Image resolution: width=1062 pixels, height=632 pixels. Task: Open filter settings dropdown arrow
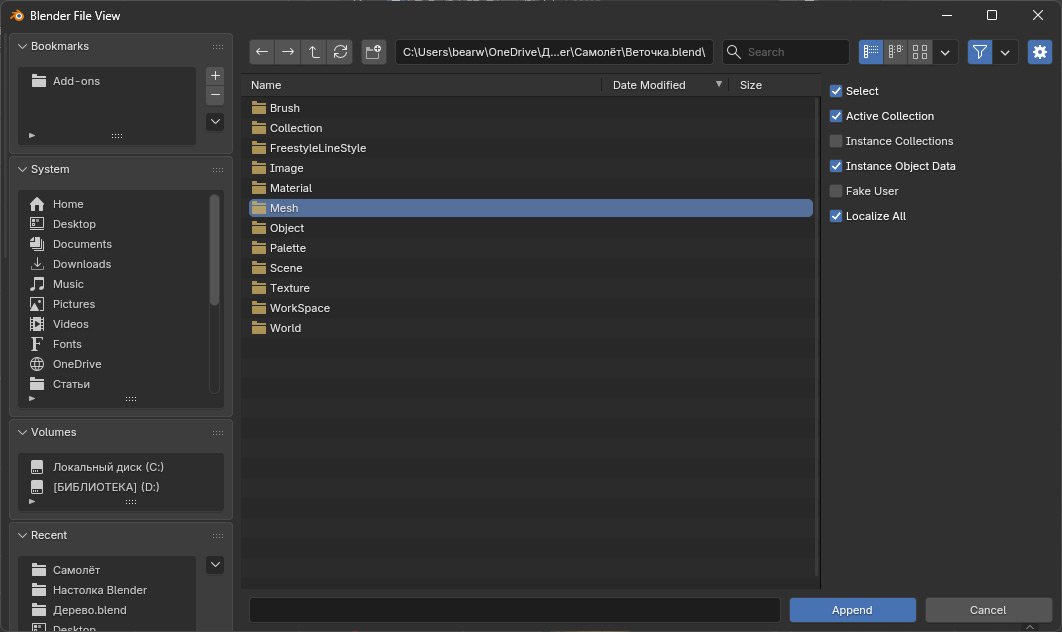tap(1005, 52)
